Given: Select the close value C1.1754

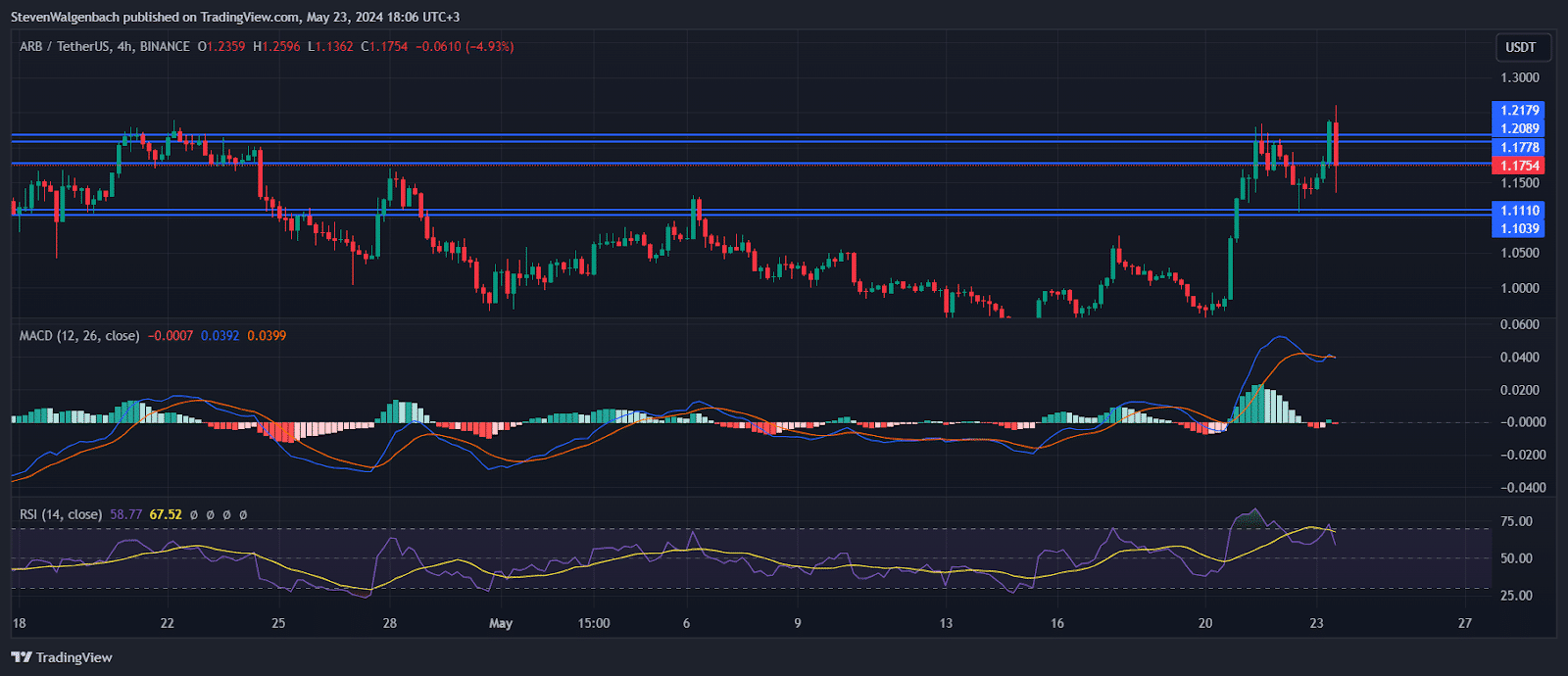Looking at the screenshot, I should pos(384,46).
